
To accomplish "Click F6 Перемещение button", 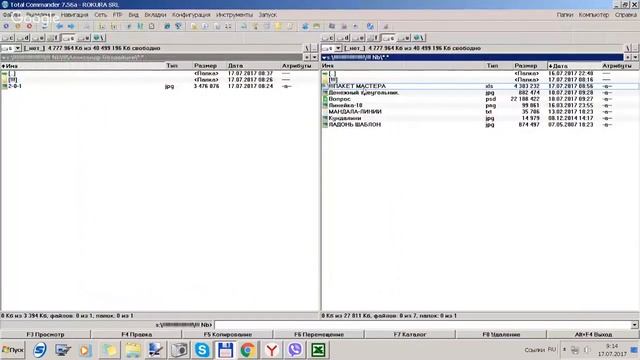I will pos(319,334).
